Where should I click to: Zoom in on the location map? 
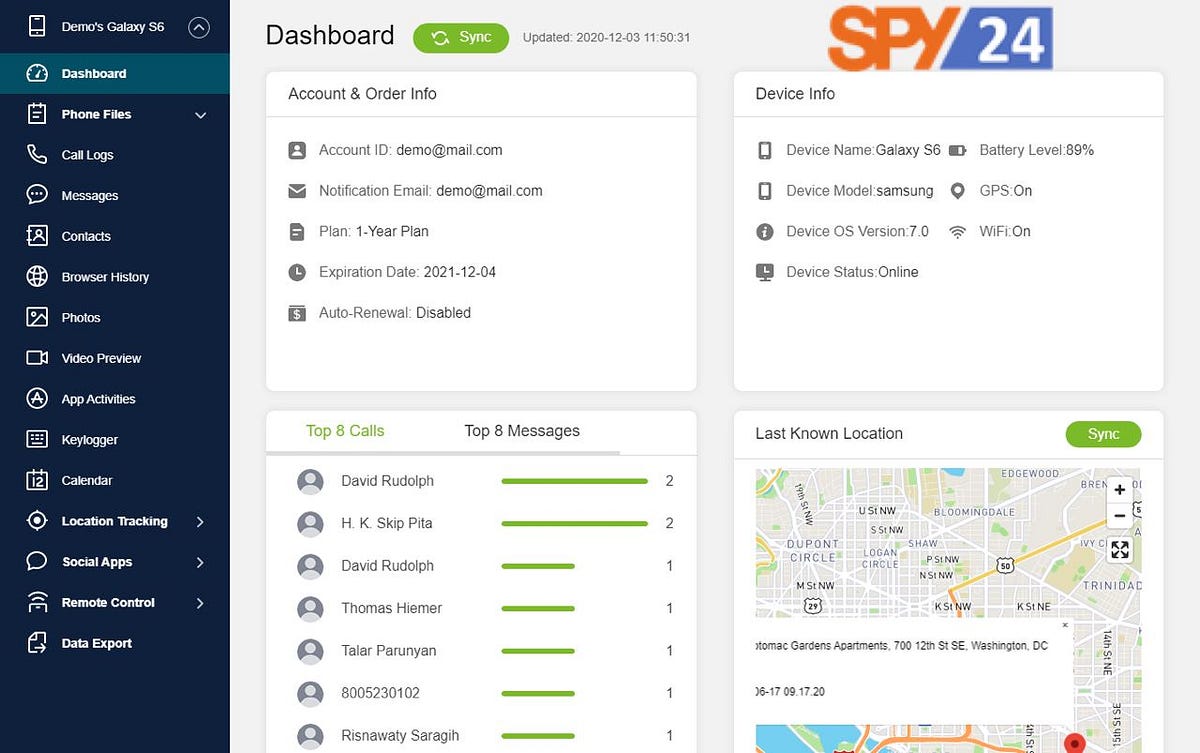click(x=1119, y=490)
